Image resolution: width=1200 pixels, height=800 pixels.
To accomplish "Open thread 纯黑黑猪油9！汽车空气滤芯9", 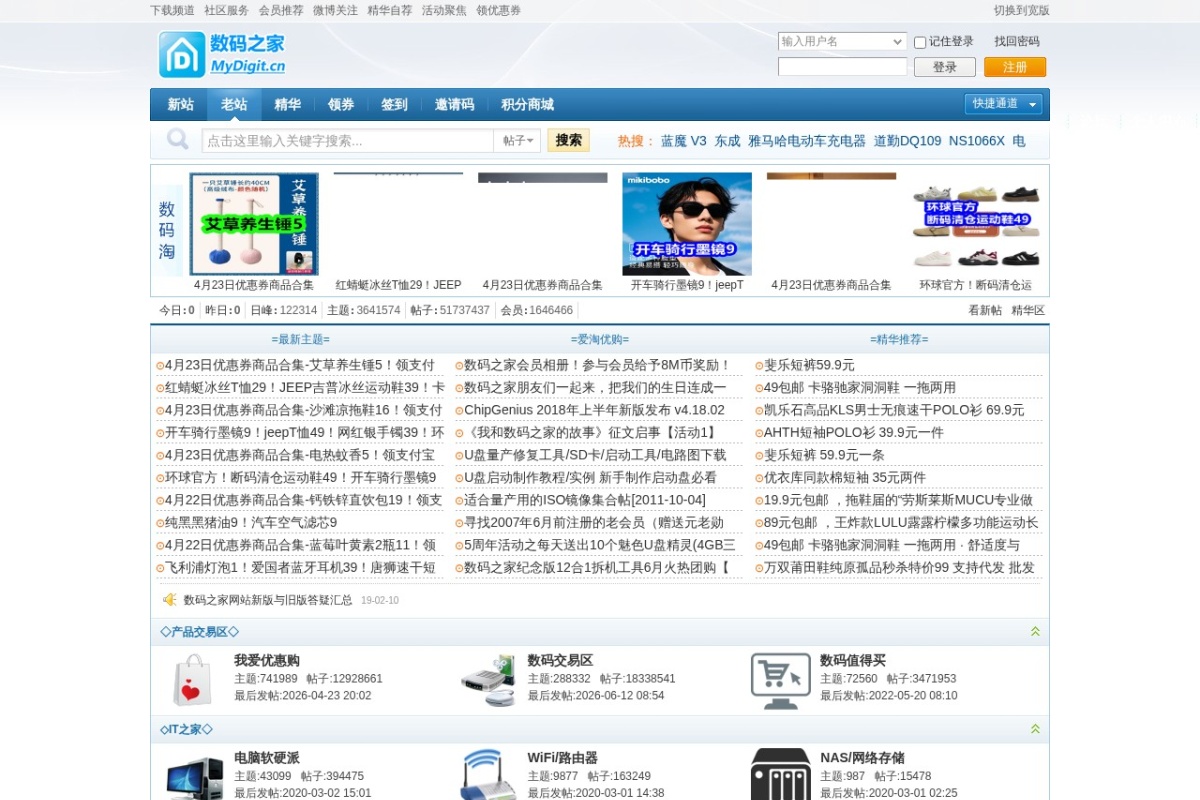I will pos(251,522).
